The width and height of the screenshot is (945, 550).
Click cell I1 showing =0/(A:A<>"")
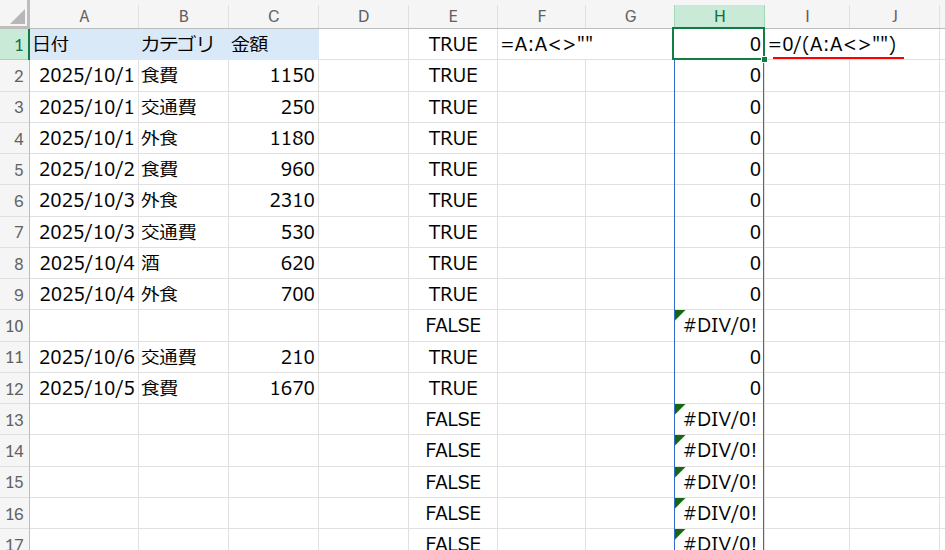pos(806,45)
